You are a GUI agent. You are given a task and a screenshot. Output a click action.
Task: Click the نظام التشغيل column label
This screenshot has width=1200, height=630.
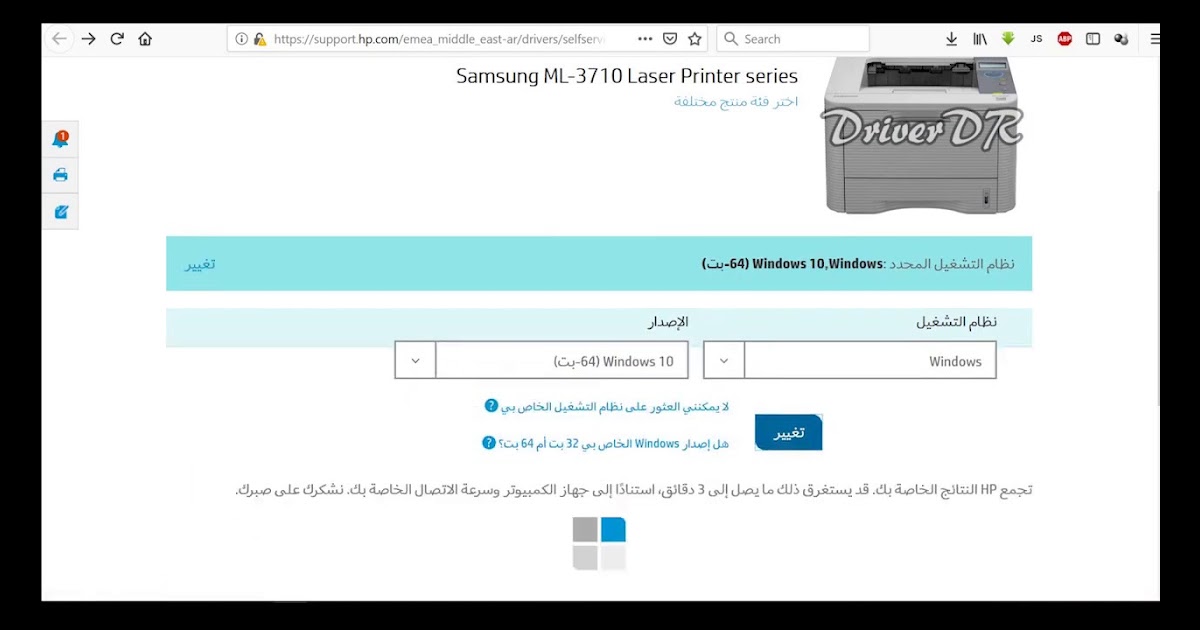coord(957,322)
